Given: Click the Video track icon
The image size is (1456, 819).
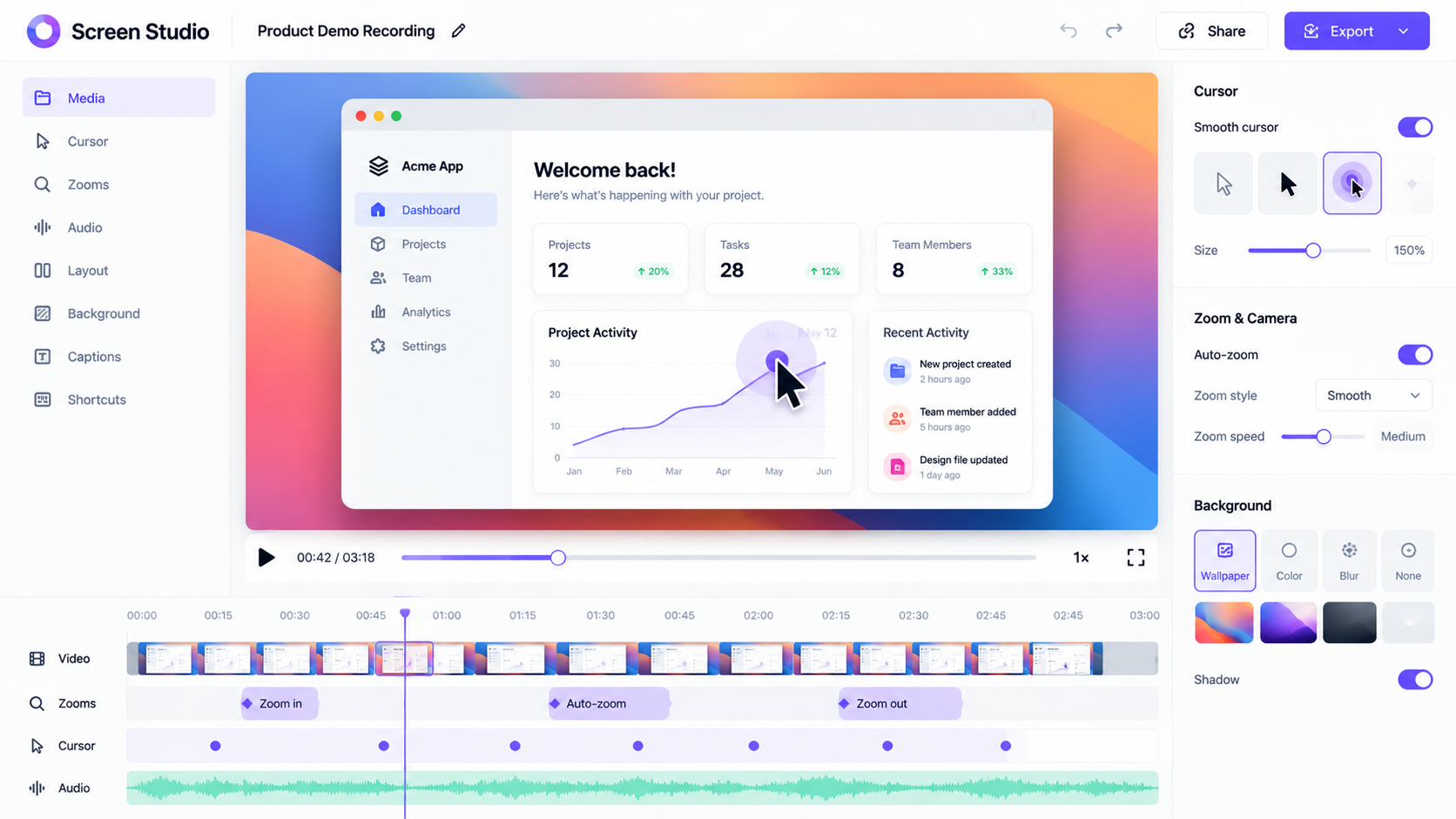Looking at the screenshot, I should [37, 659].
